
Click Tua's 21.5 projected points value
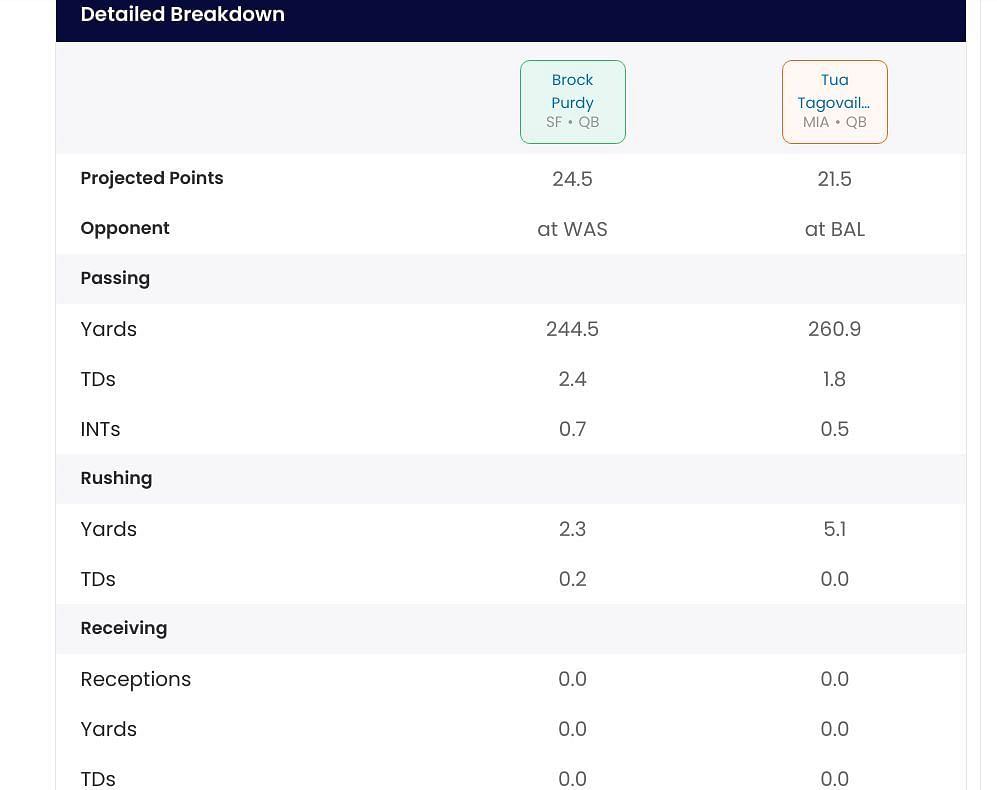[834, 179]
